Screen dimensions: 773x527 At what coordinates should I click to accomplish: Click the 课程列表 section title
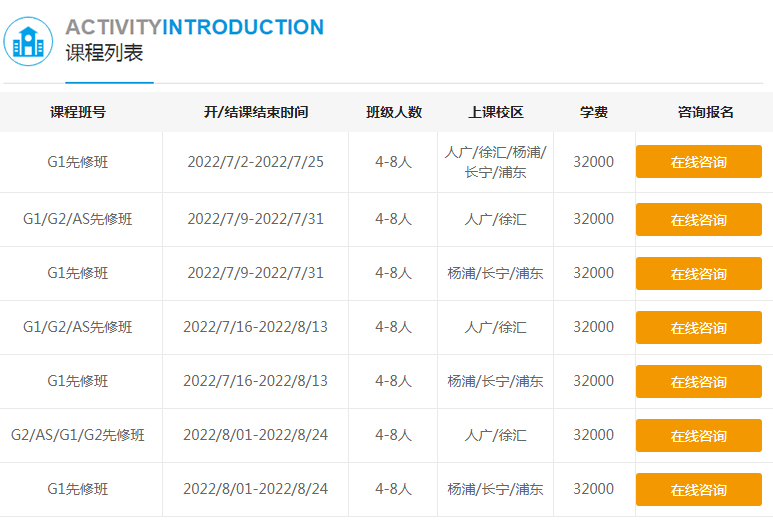point(104,54)
